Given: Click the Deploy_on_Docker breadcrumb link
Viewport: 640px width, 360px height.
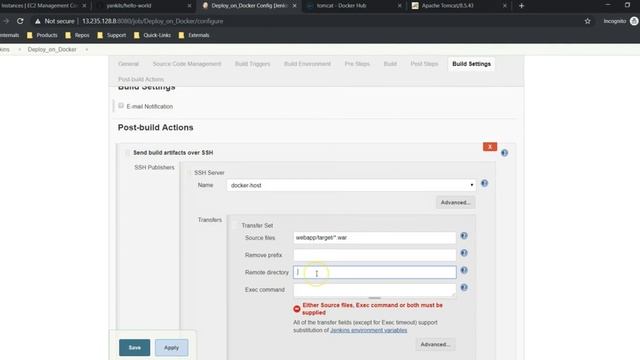Looking at the screenshot, I should click(52, 49).
